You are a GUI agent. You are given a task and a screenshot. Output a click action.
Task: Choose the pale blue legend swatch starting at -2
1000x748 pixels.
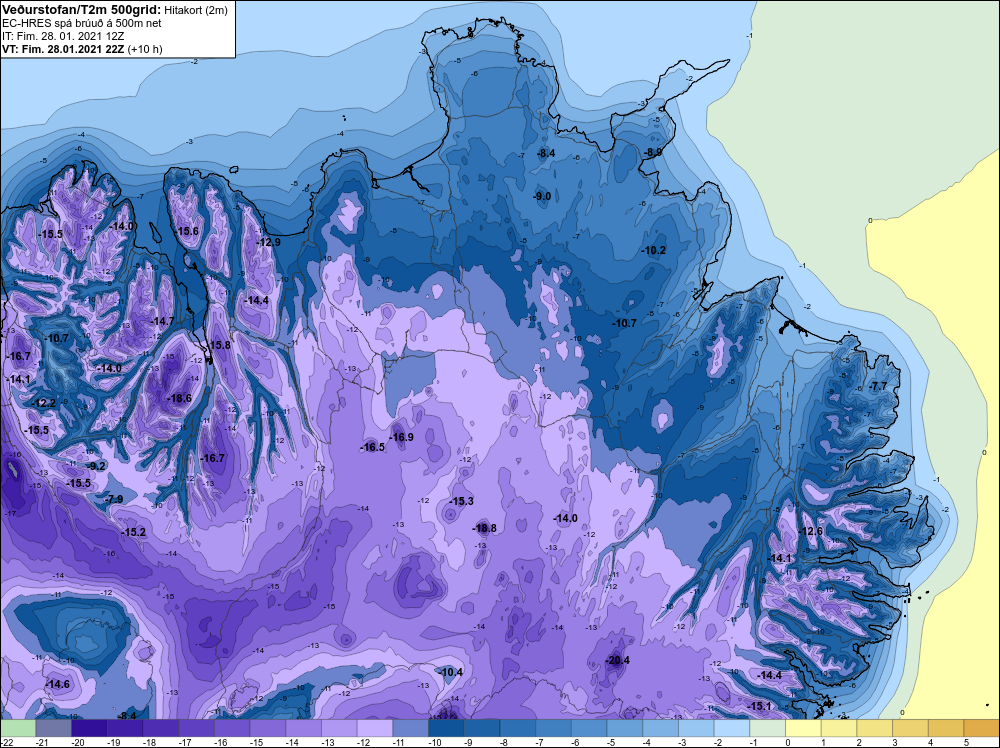click(x=732, y=728)
